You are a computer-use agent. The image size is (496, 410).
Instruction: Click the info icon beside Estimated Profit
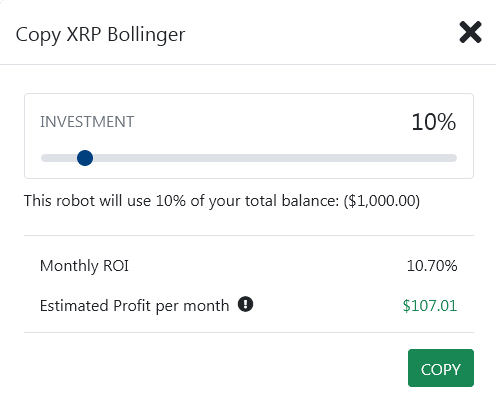(x=245, y=304)
